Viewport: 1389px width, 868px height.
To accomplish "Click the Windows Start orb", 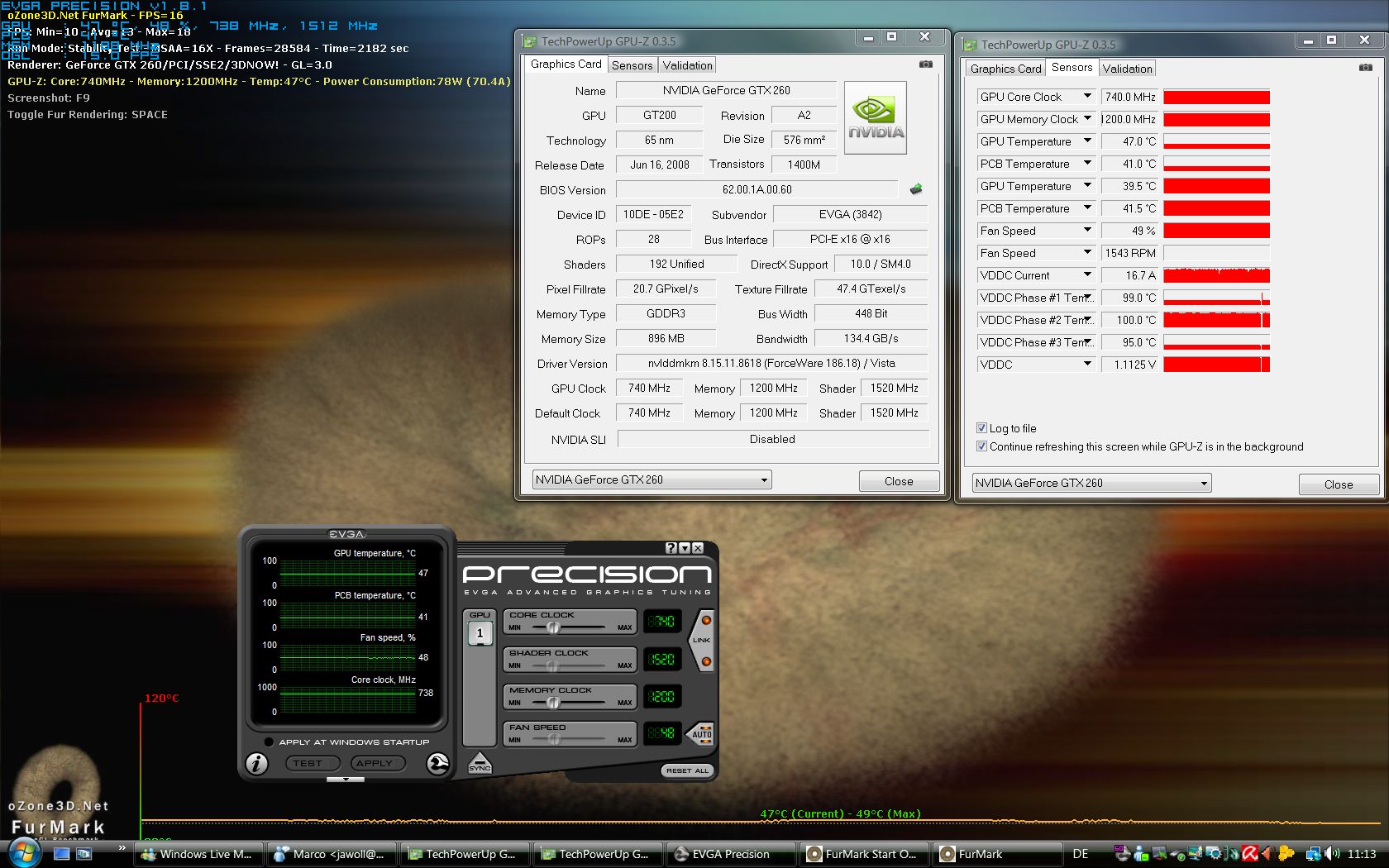I will [23, 853].
